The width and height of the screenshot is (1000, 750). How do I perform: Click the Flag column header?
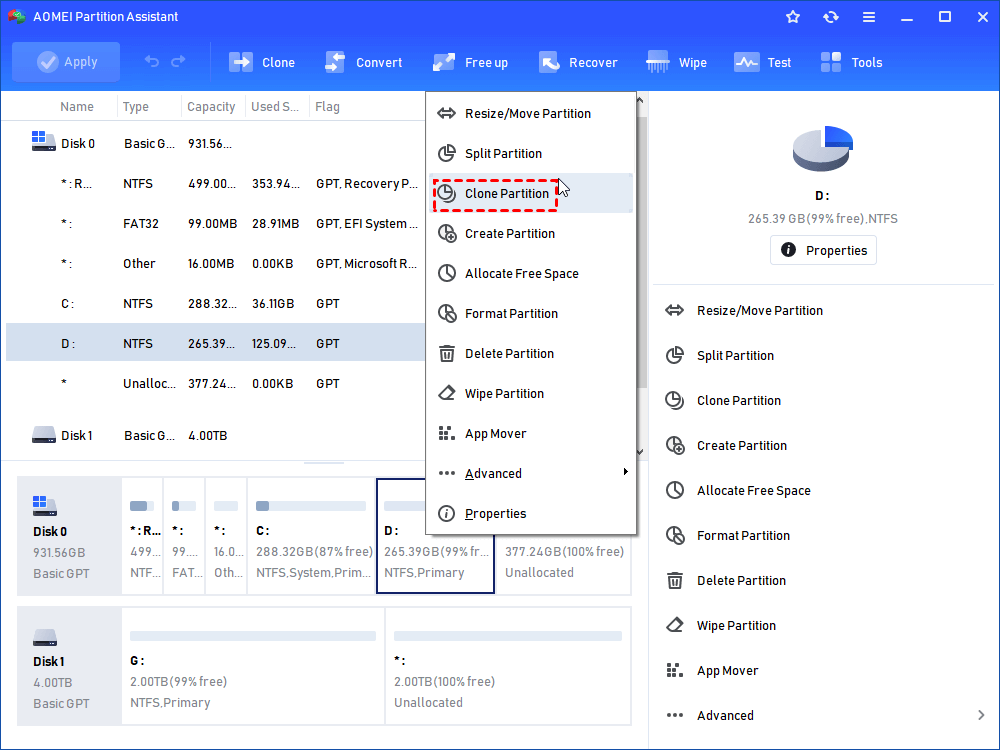[x=327, y=107]
